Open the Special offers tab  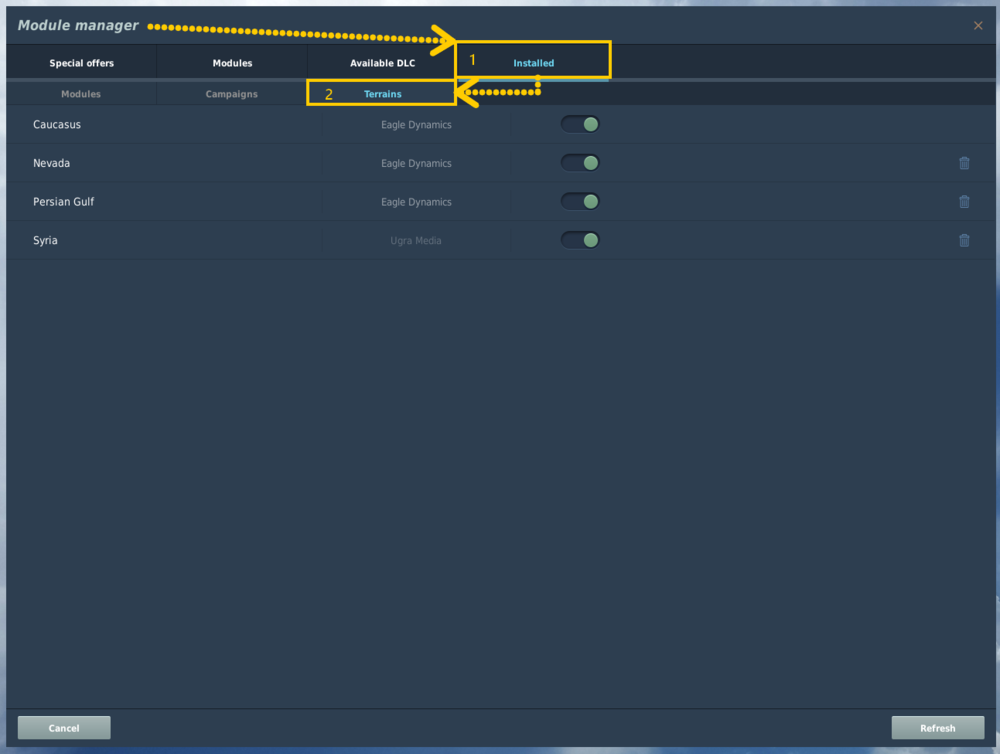tap(82, 63)
